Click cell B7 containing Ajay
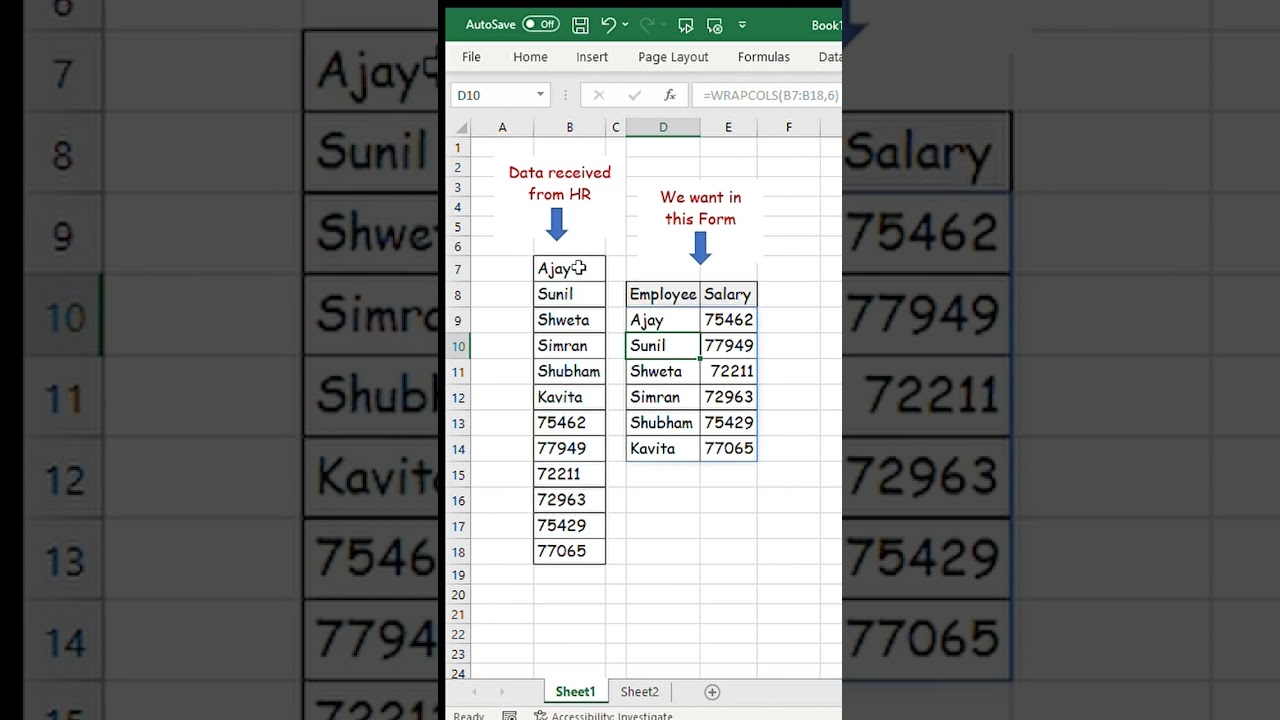This screenshot has height=720, width=1280. (x=569, y=269)
